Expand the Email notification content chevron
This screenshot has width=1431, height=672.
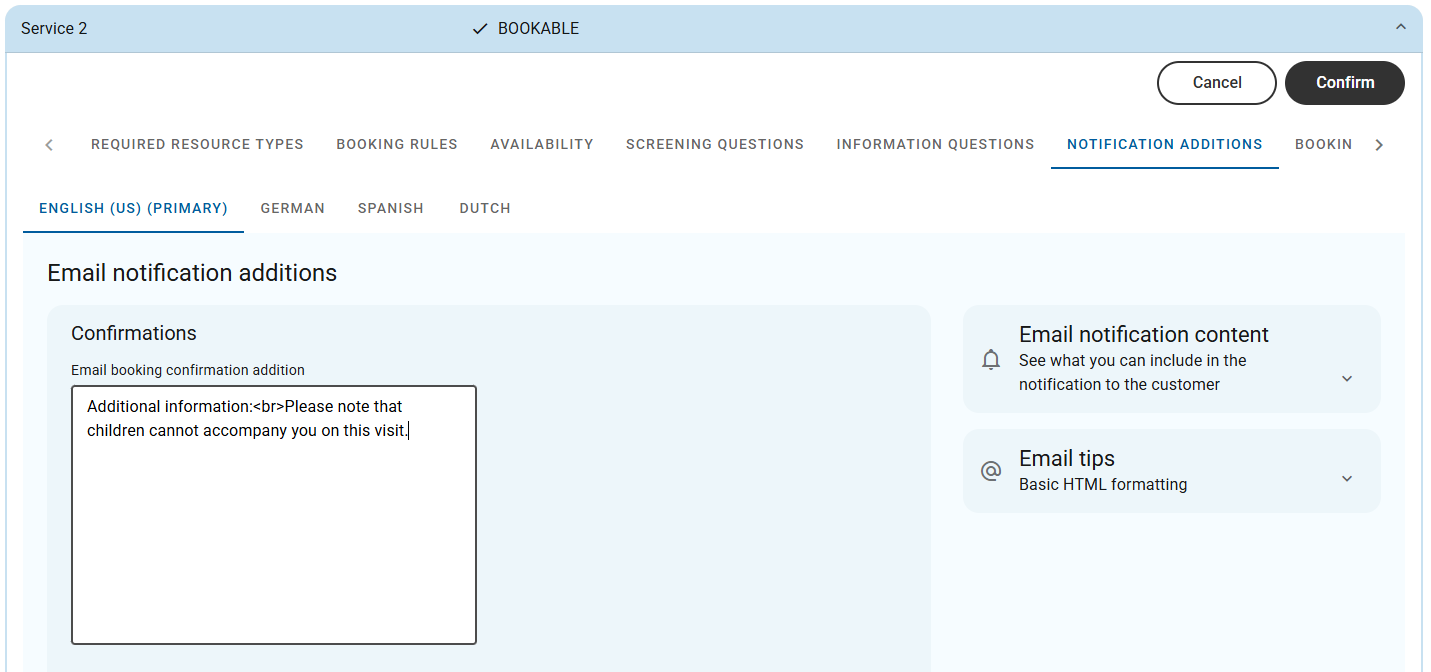tap(1346, 379)
